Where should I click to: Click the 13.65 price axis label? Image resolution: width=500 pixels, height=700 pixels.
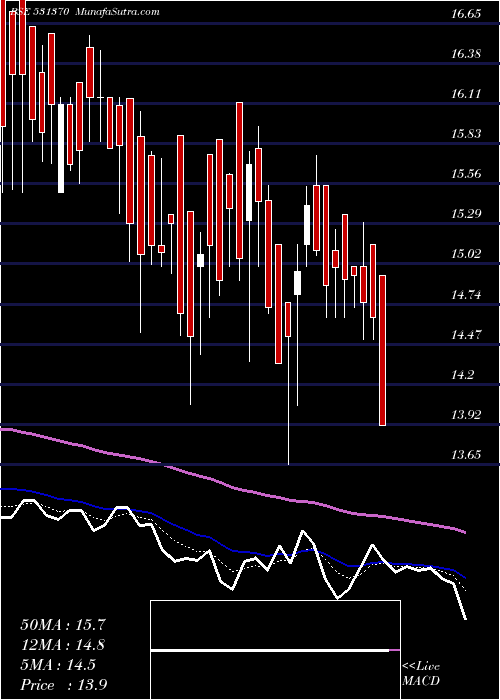pyautogui.click(x=466, y=455)
